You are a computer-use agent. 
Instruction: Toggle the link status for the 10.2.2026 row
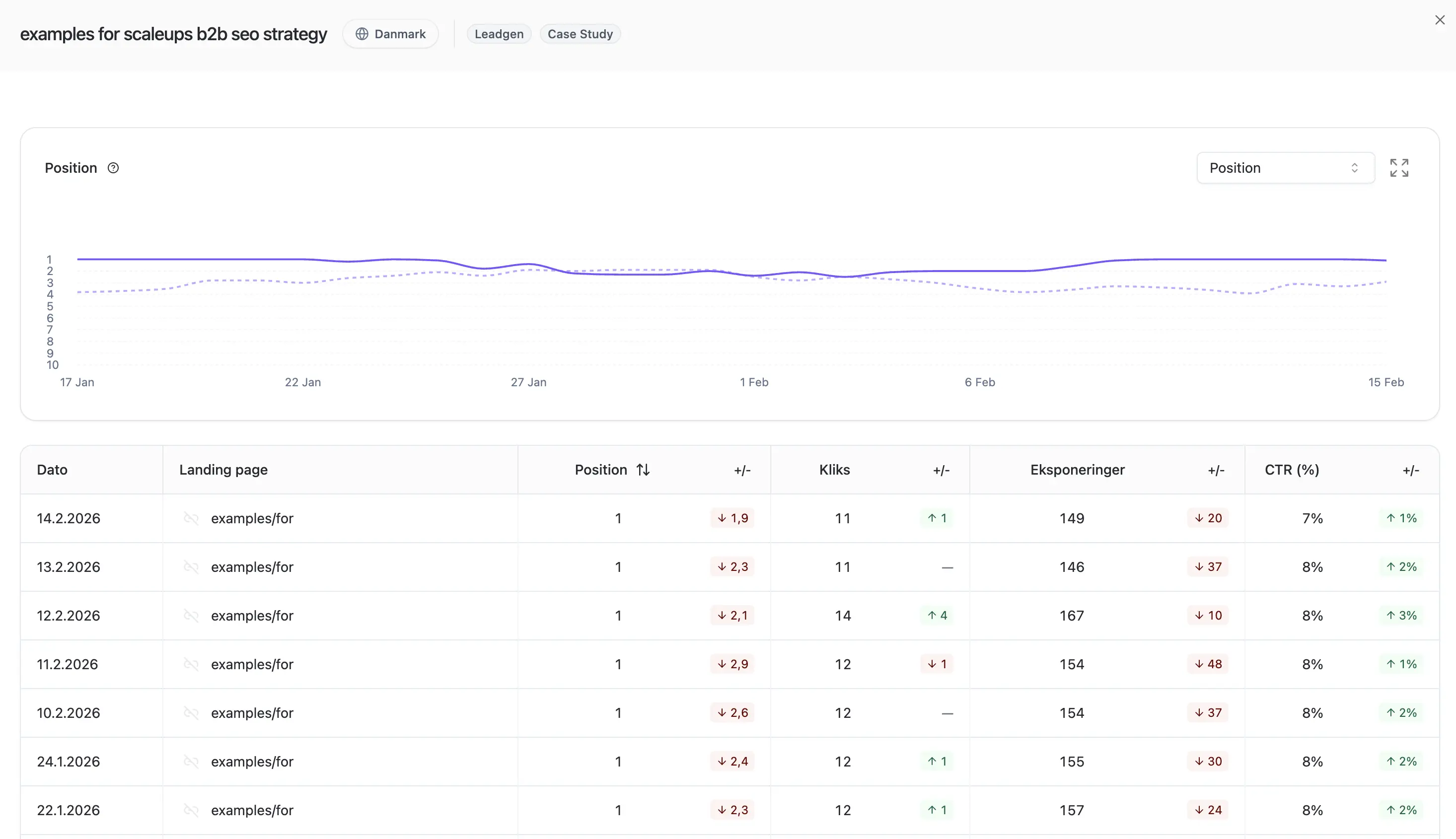tap(190, 713)
